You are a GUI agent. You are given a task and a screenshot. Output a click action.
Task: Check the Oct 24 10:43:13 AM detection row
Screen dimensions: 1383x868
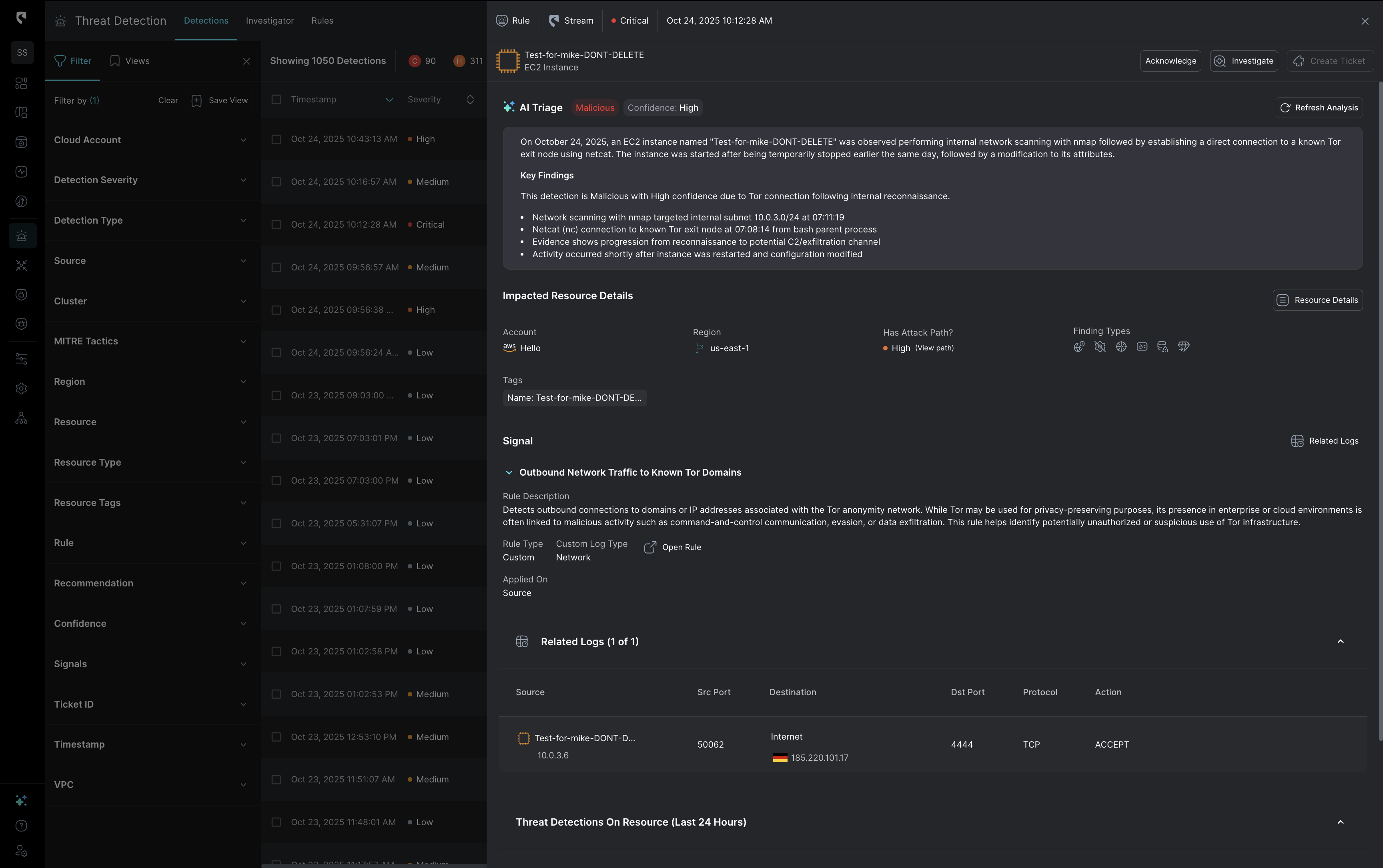click(276, 139)
